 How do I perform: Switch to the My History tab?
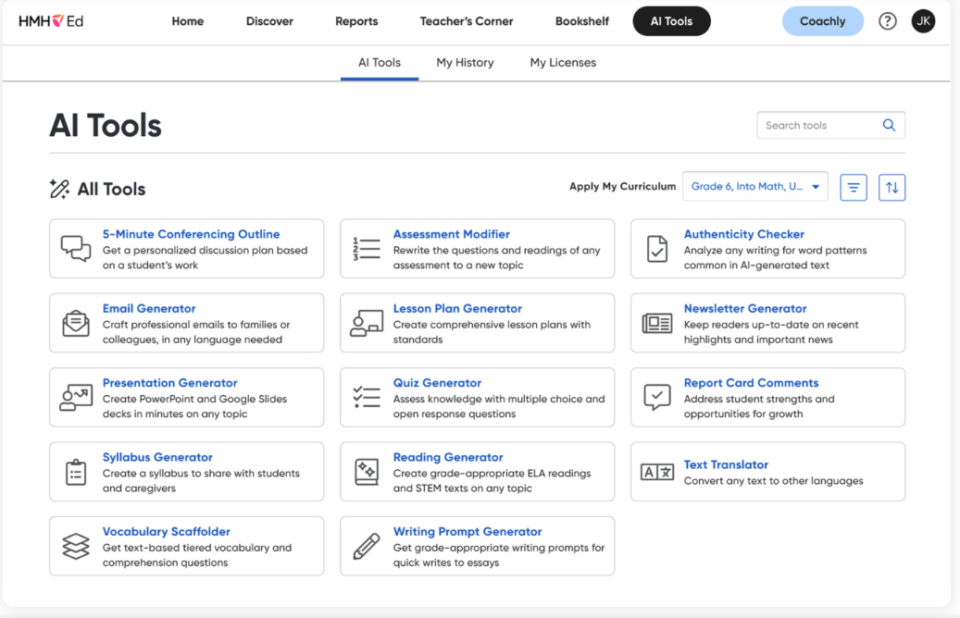tap(465, 62)
